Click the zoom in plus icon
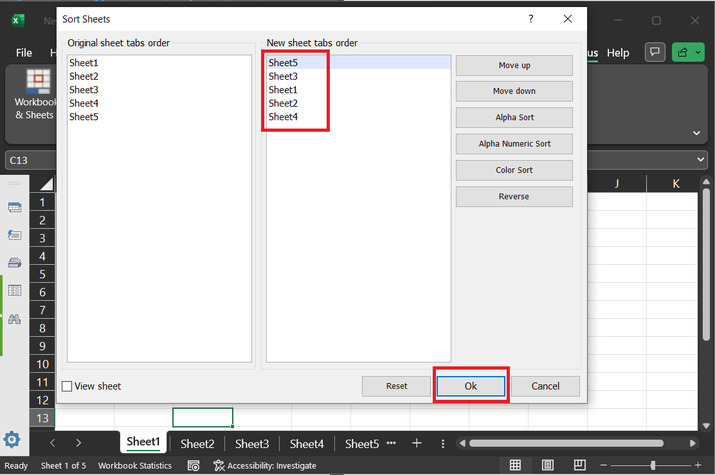 698,465
